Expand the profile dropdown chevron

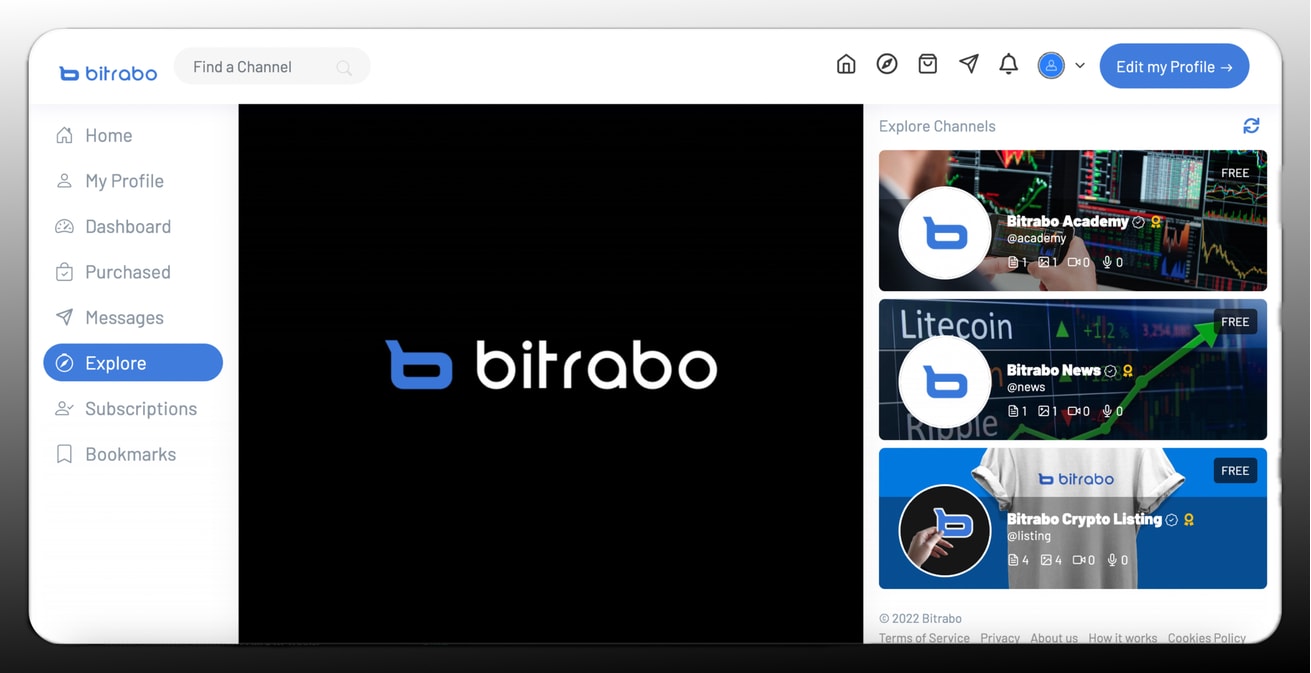[1080, 66]
